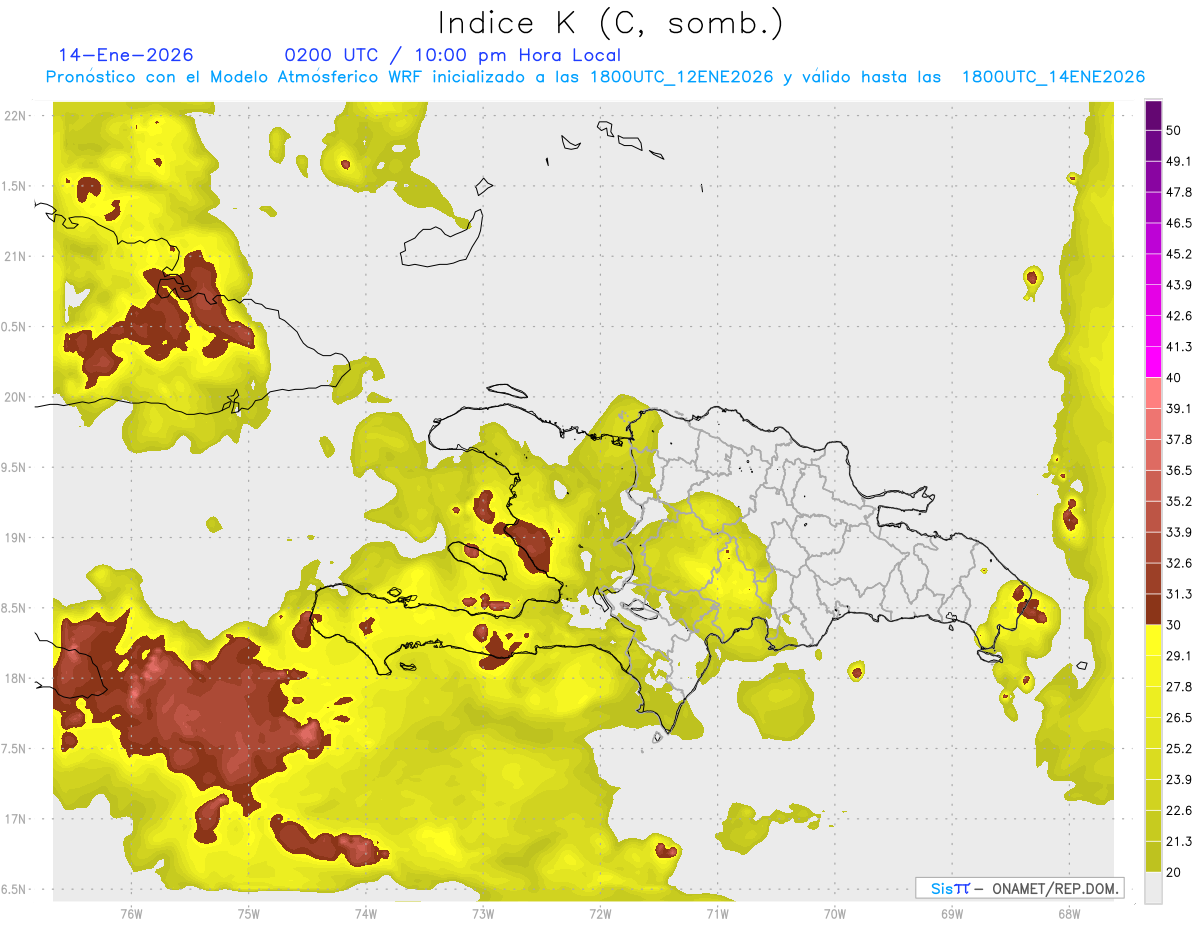
Task: Click the colorbar value "29.1"
Action: [x=1179, y=656]
